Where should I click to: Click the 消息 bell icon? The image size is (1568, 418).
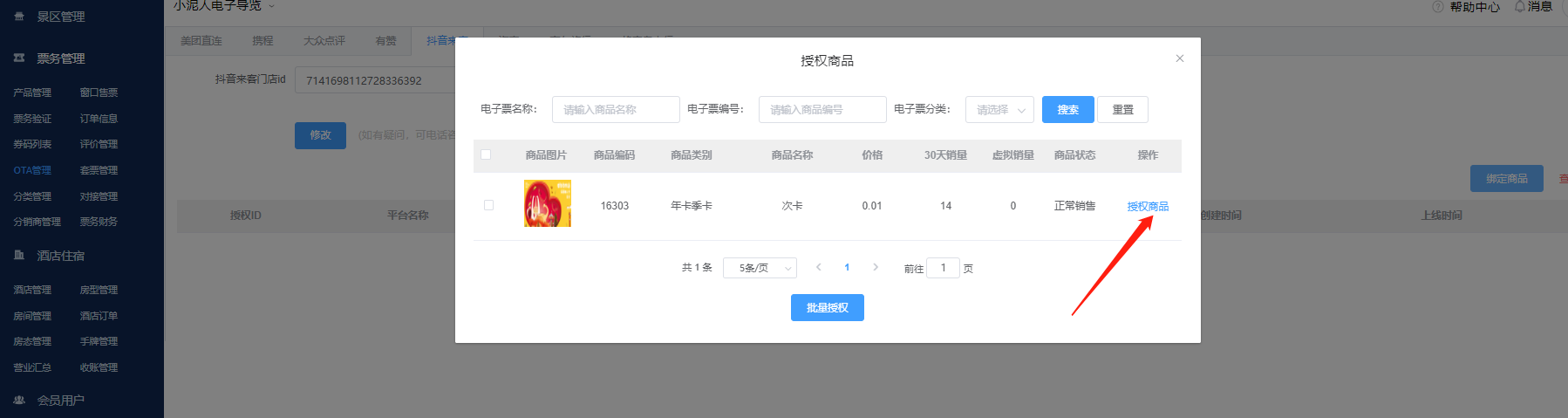pyautogui.click(x=1520, y=7)
